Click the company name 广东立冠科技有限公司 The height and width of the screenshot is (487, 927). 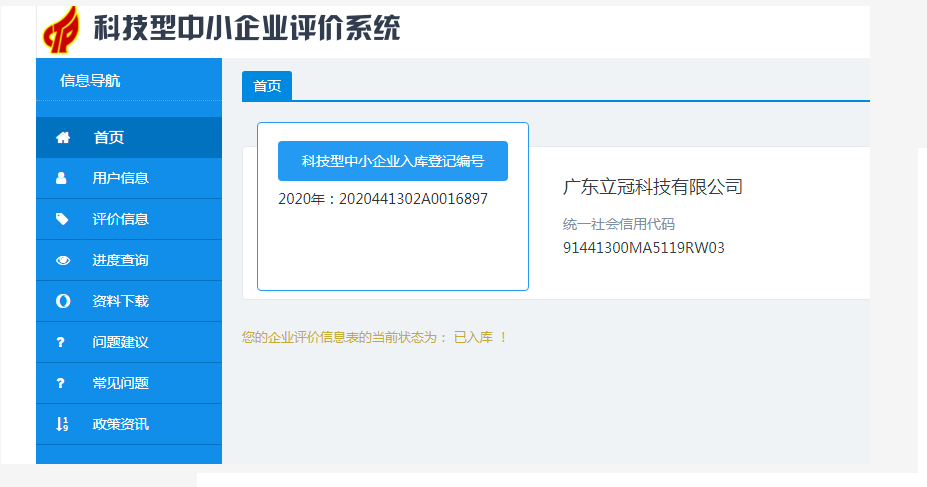tap(652, 187)
